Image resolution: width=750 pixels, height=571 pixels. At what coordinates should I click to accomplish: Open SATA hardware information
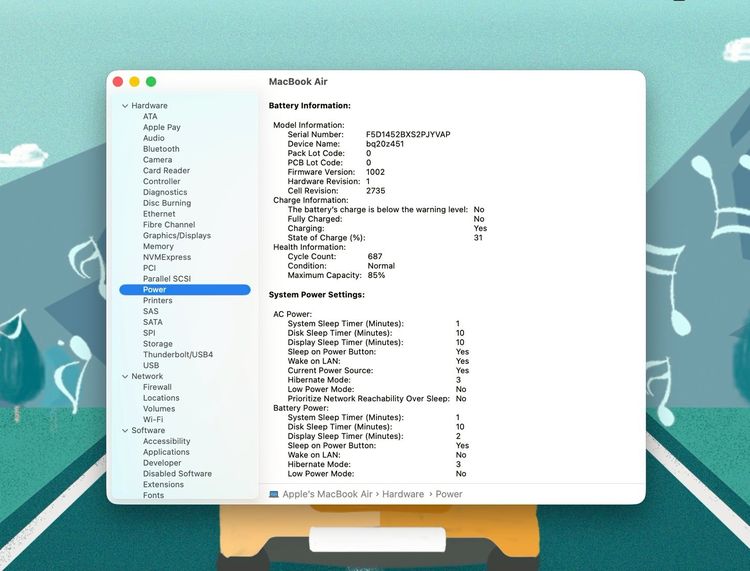(x=153, y=322)
